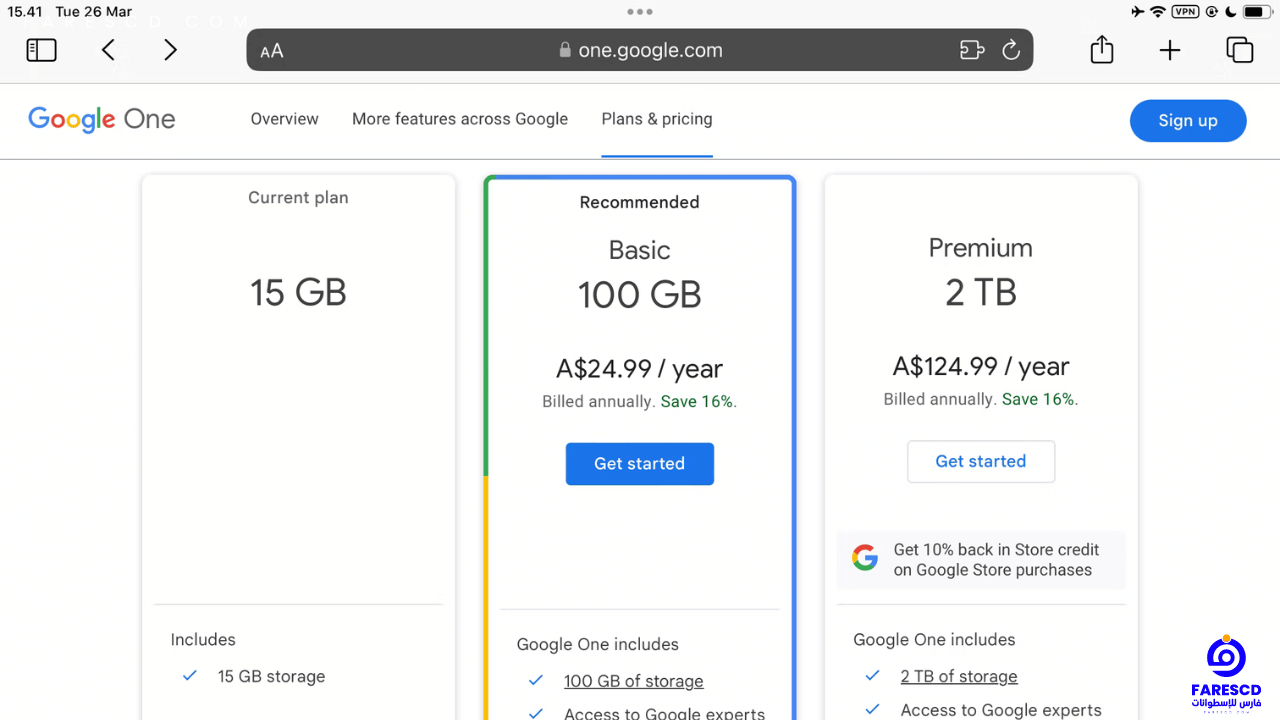
Task: Reload the page with refresh icon
Action: pos(1011,50)
